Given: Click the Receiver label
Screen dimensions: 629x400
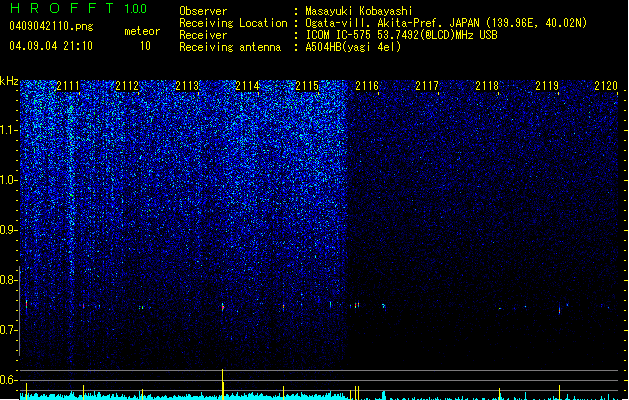Looking at the screenshot, I should pyautogui.click(x=203, y=35).
